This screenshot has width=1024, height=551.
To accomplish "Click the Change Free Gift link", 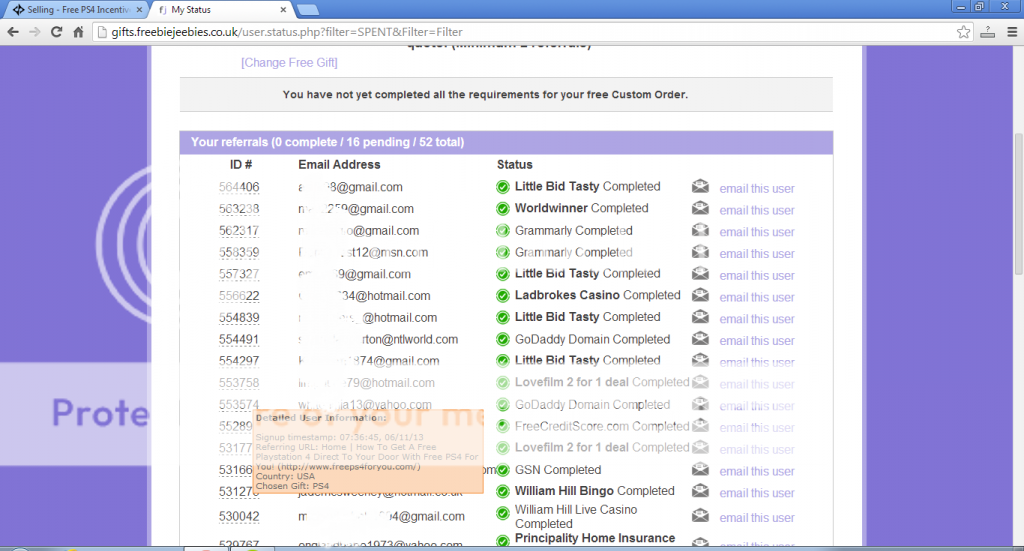I will (x=289, y=63).
